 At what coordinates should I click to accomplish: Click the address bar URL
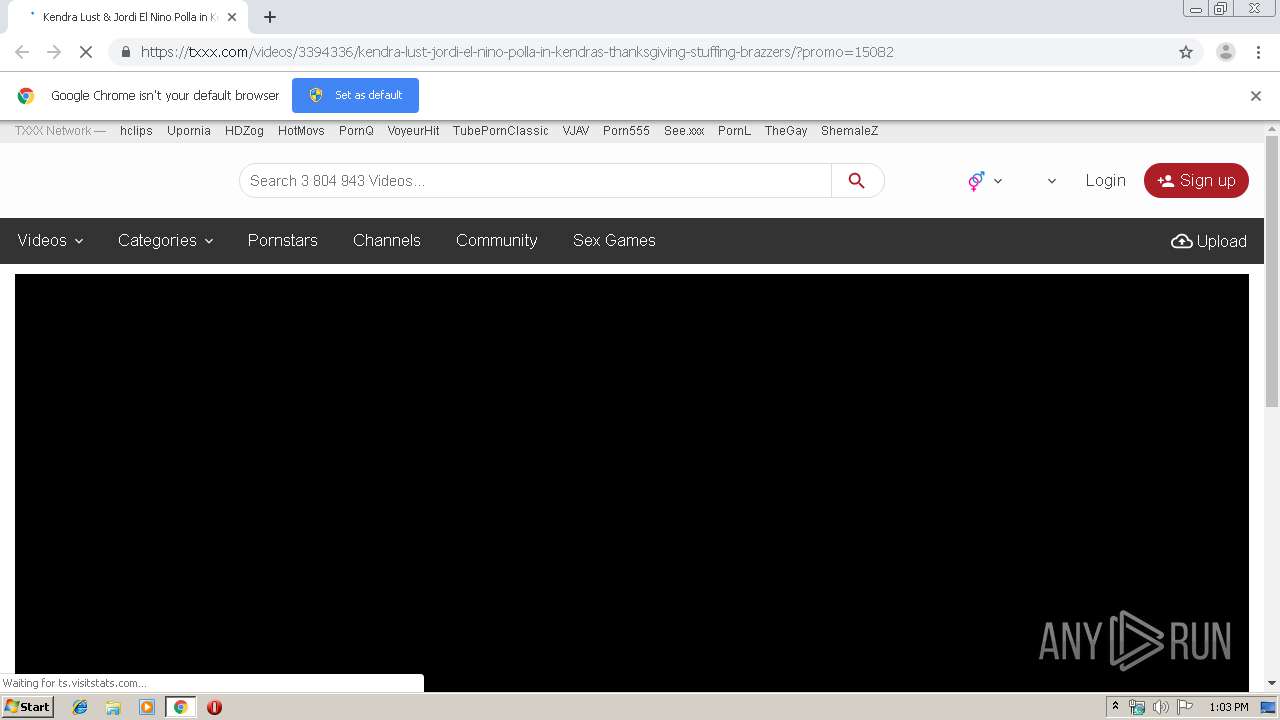click(517, 52)
